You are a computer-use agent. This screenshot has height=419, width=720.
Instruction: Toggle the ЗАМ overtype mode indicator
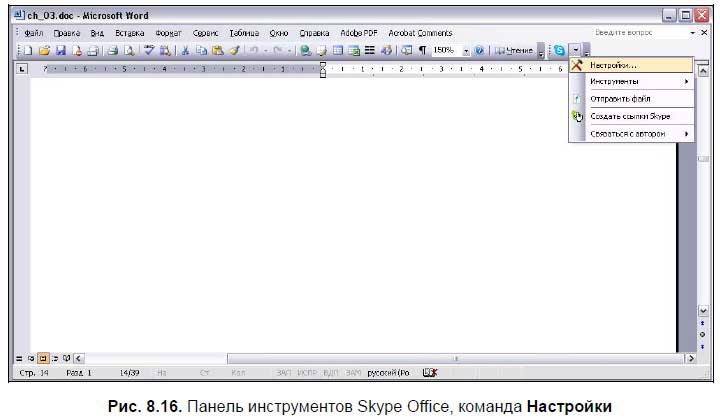353,373
